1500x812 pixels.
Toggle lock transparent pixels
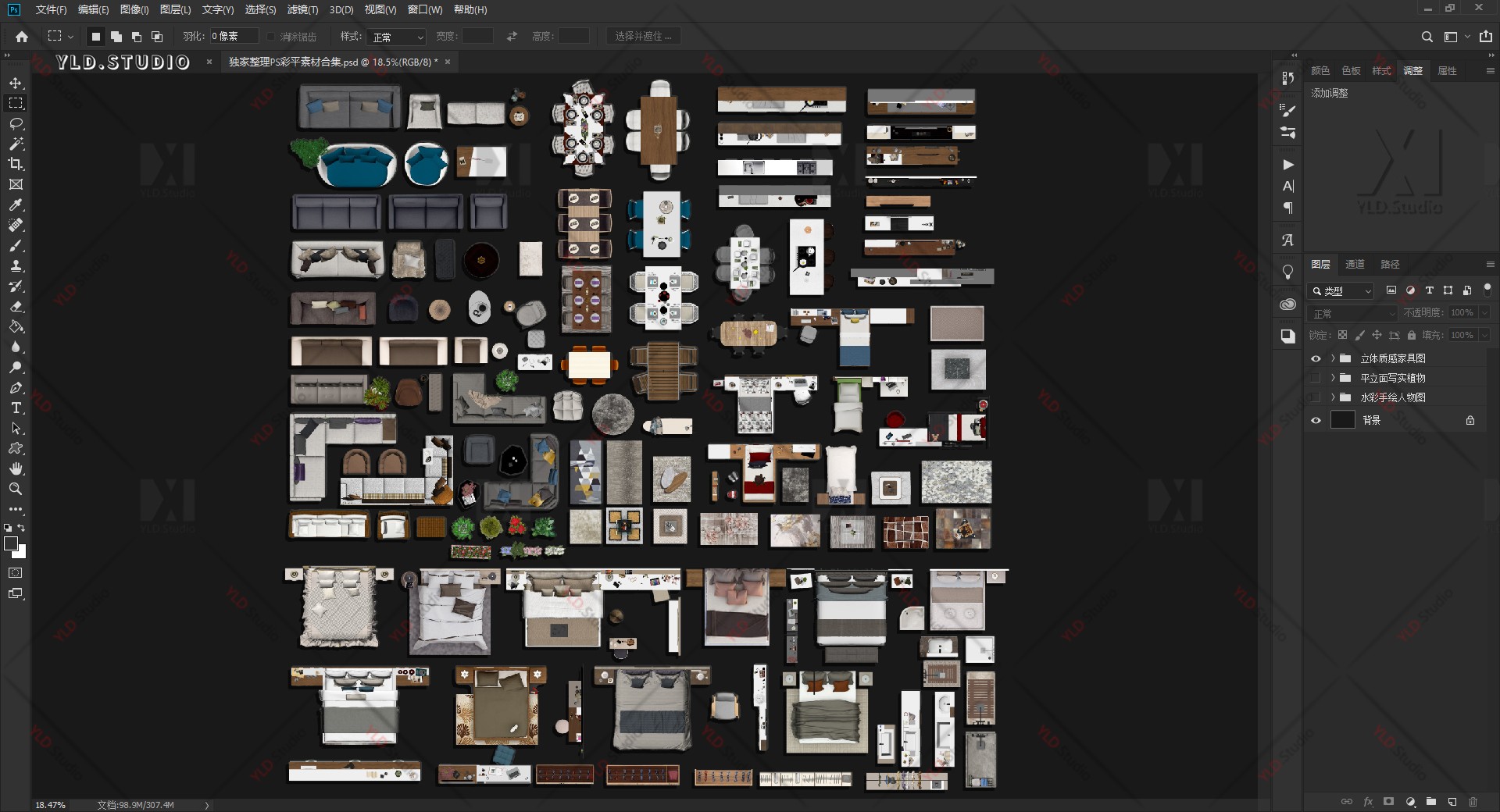(x=1342, y=335)
